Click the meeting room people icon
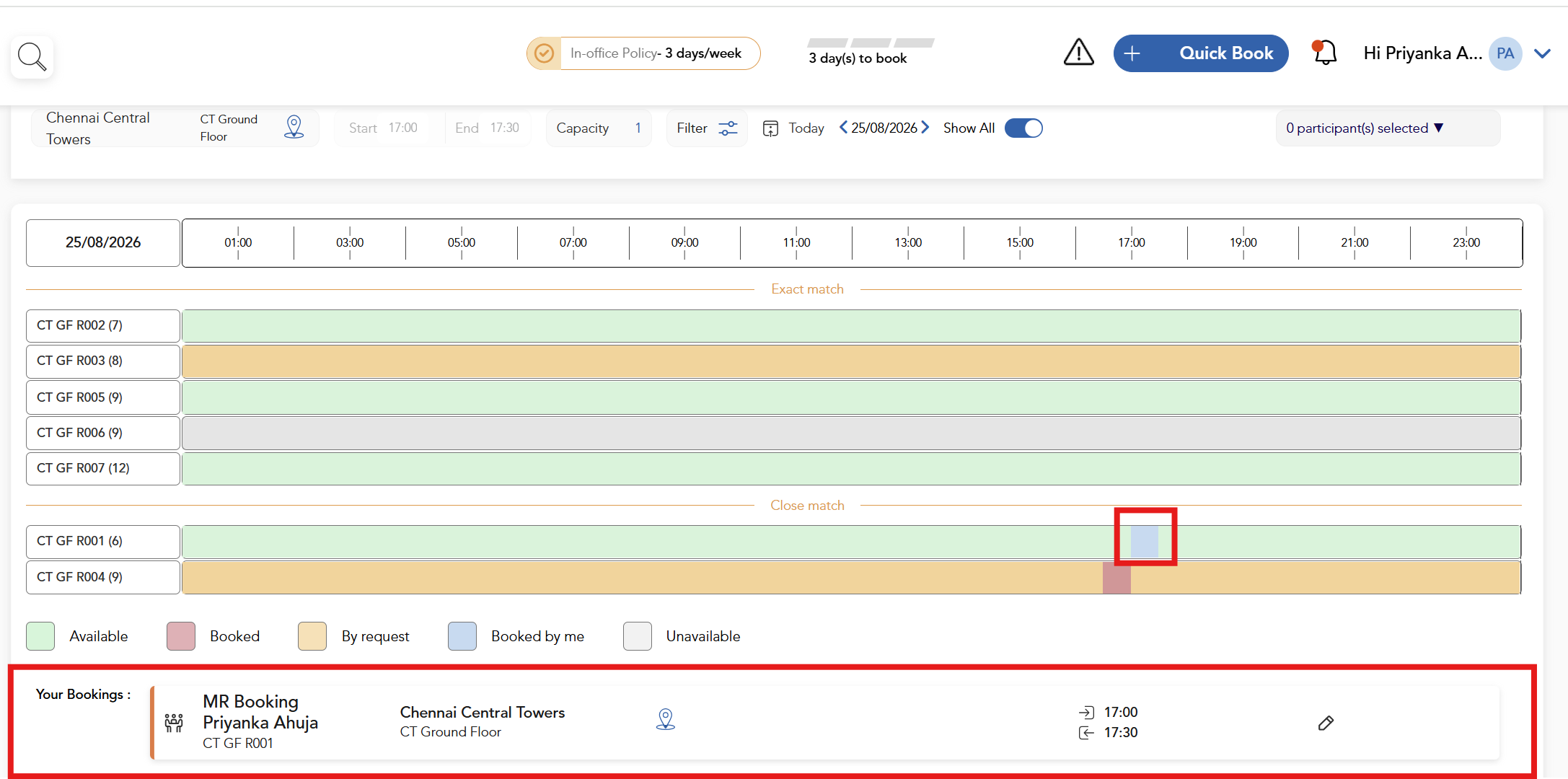 (x=174, y=723)
